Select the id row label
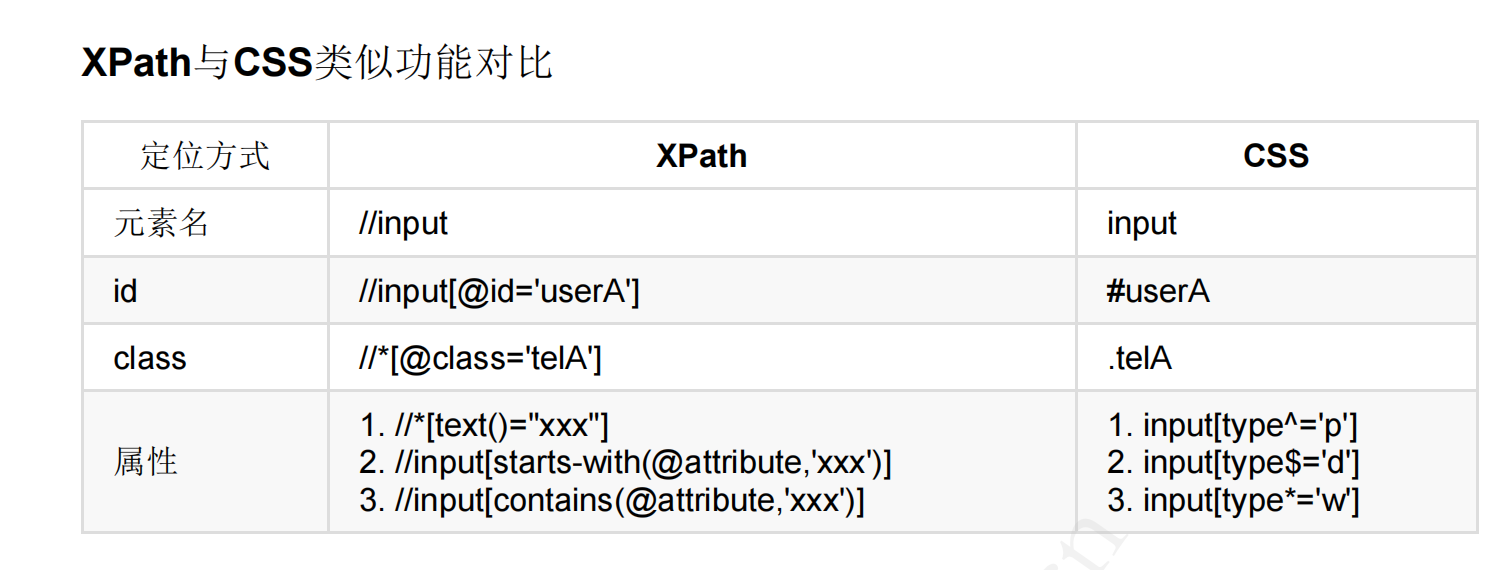Viewport: 1502px width, 570px height. click(125, 291)
